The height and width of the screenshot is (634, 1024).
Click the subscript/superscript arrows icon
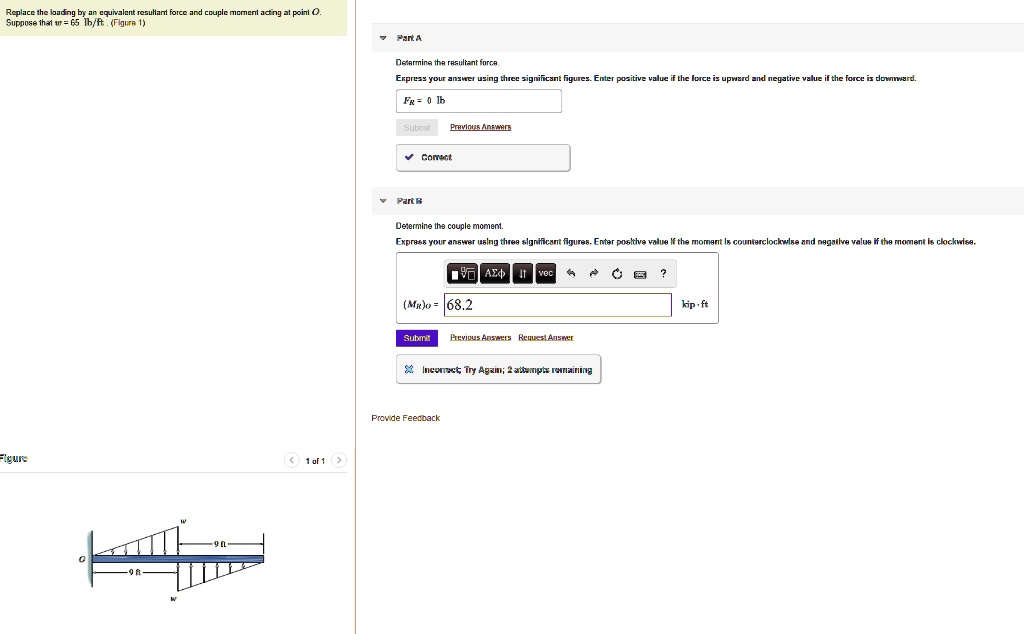[521, 273]
